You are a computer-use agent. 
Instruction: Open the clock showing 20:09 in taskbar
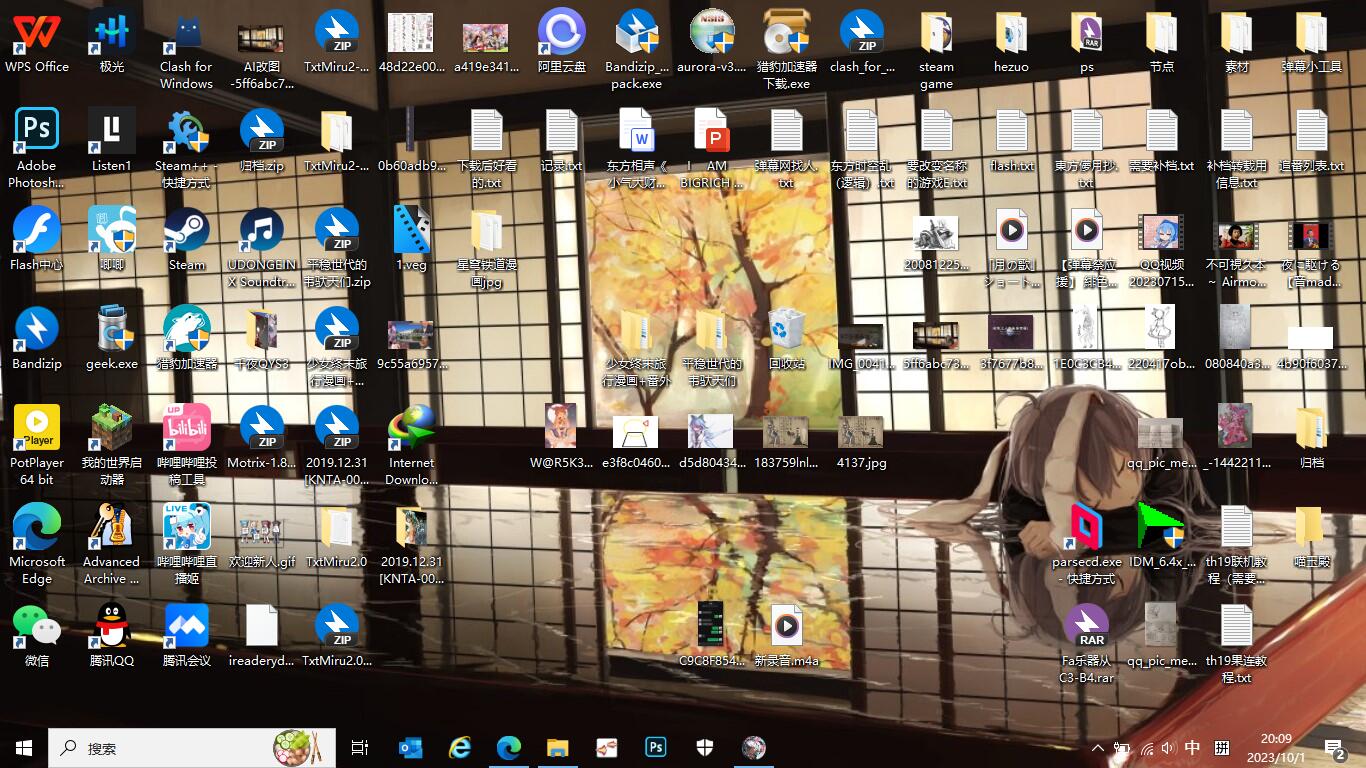click(1276, 748)
